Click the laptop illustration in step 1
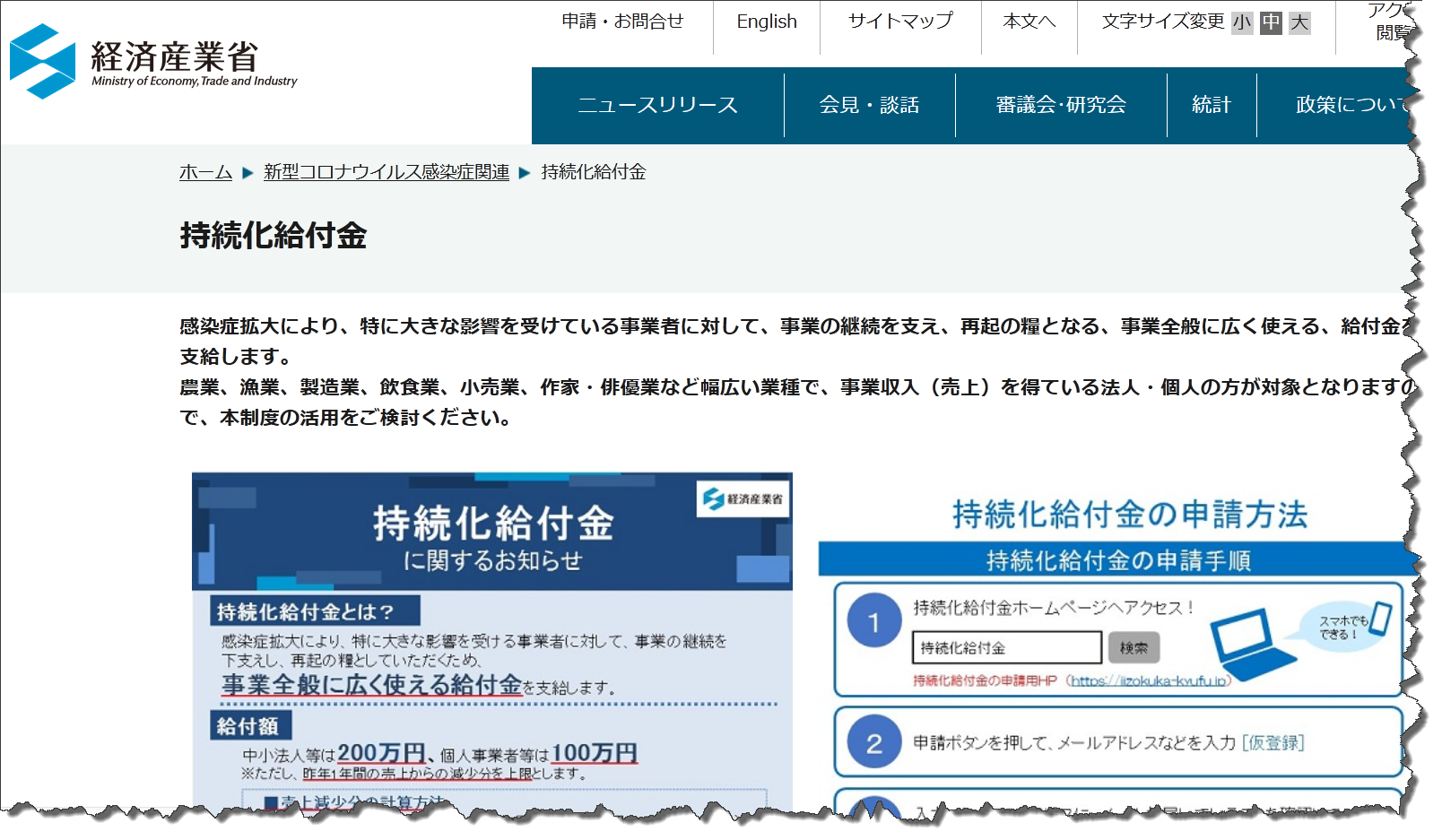 (1252, 645)
